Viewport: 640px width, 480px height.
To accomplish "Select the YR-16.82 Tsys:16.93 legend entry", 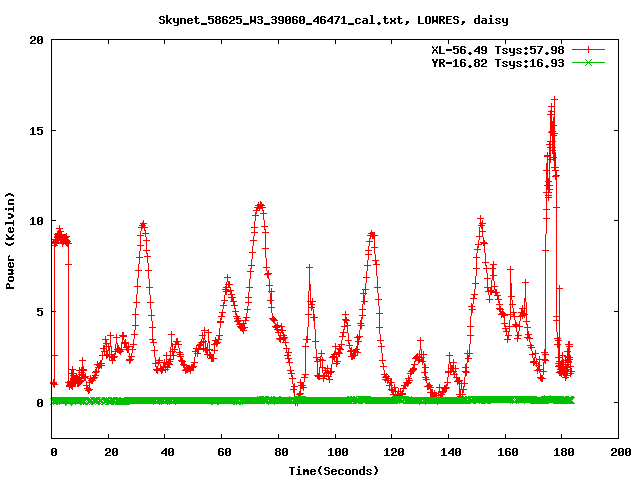I will pos(498,63).
